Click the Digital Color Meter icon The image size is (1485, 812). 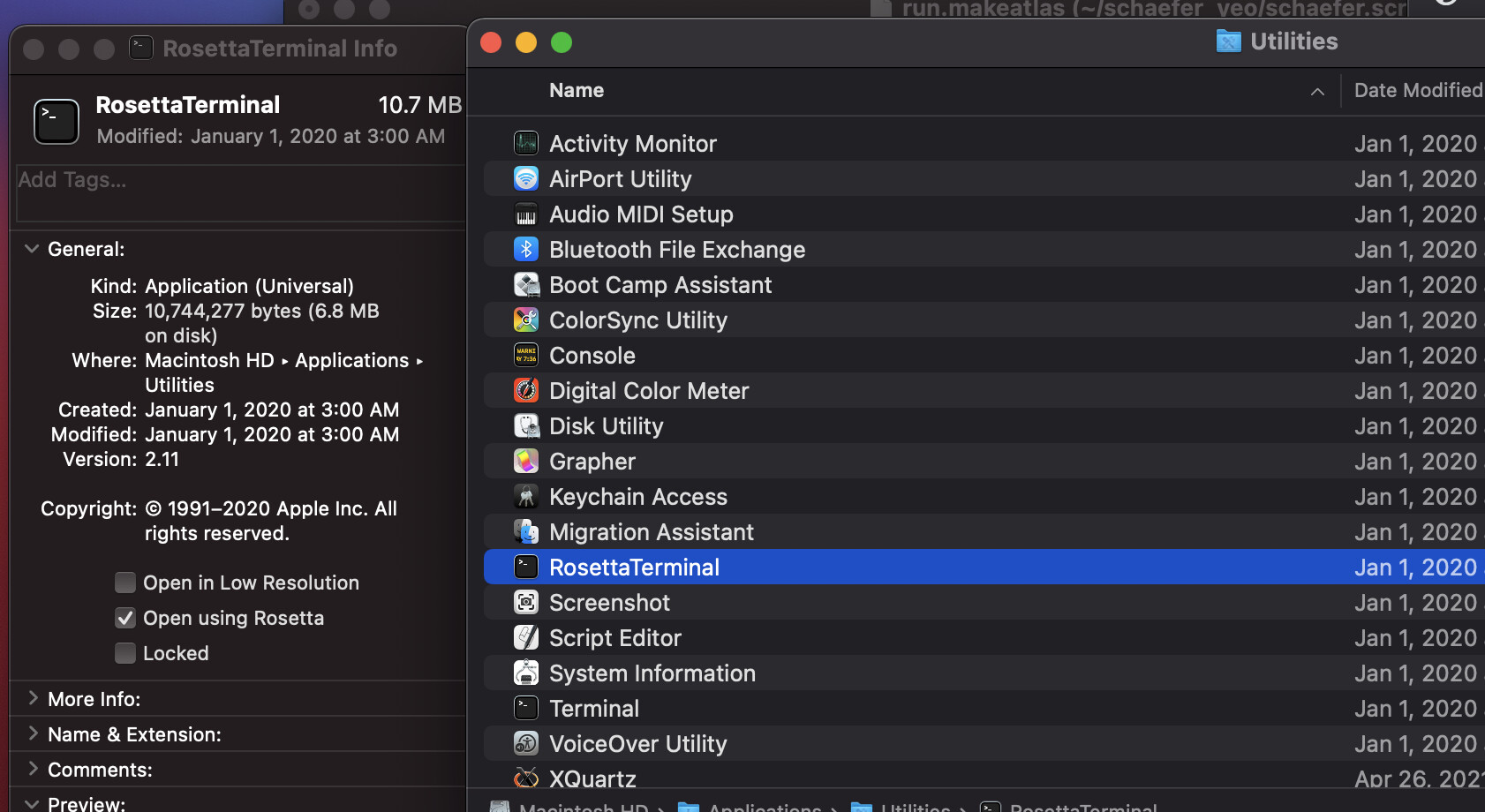pyautogui.click(x=526, y=390)
